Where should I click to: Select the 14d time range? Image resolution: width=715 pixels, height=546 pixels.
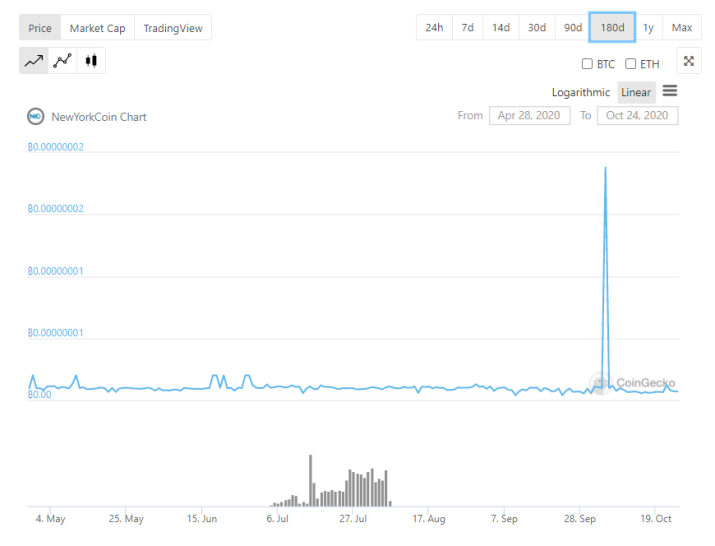tap(501, 27)
